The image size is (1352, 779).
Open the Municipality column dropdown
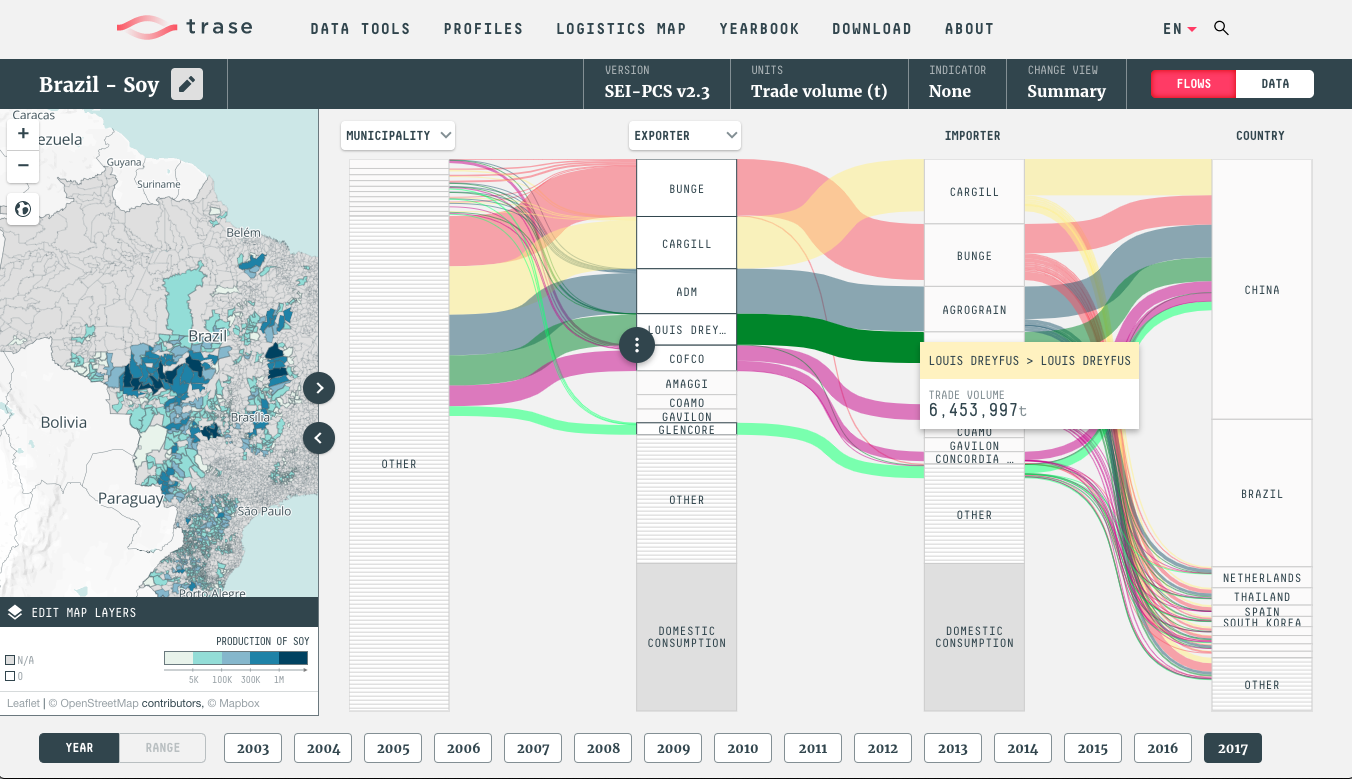[x=398, y=135]
